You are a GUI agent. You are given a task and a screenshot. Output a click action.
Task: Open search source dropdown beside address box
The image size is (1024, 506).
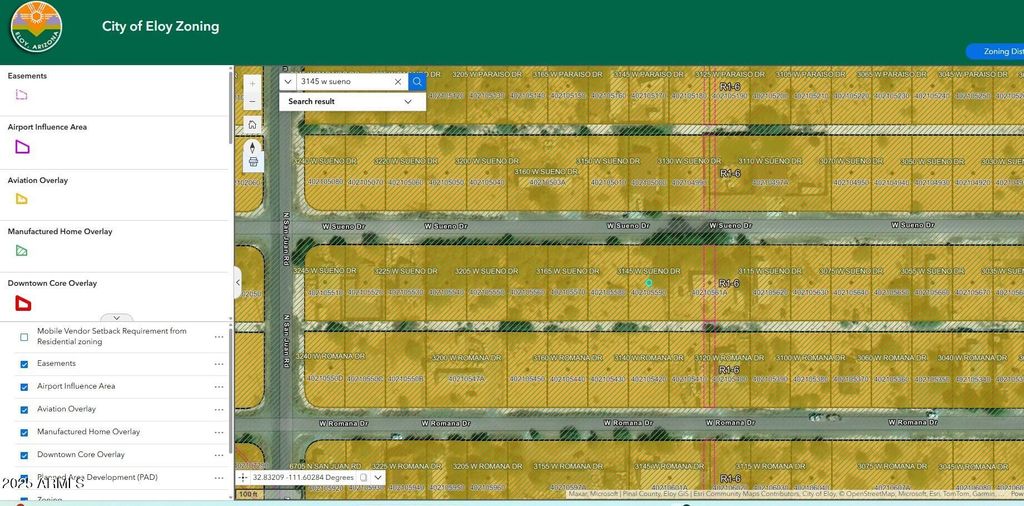point(288,82)
